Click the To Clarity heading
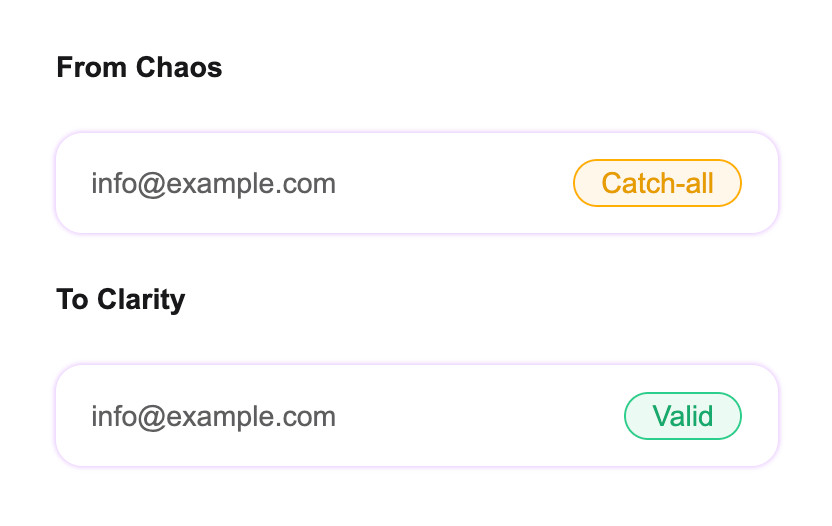Image resolution: width=832 pixels, height=526 pixels. coord(120,300)
